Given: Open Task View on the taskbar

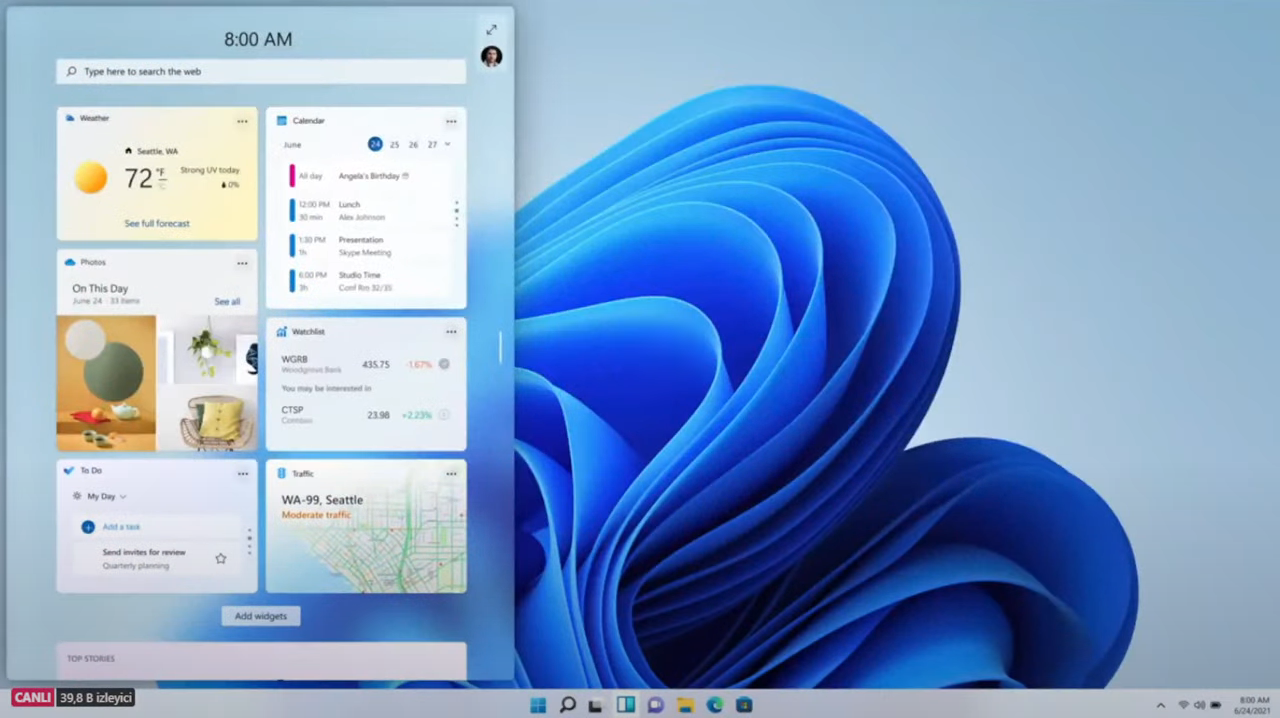Looking at the screenshot, I should point(596,705).
